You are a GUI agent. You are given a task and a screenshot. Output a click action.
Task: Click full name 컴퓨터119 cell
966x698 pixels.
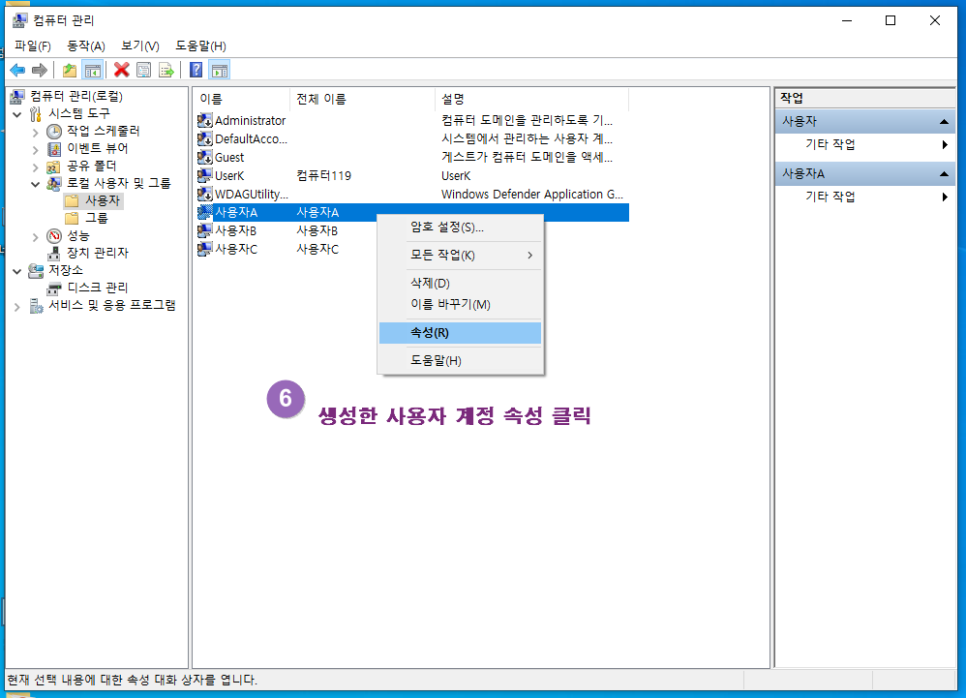click(324, 176)
